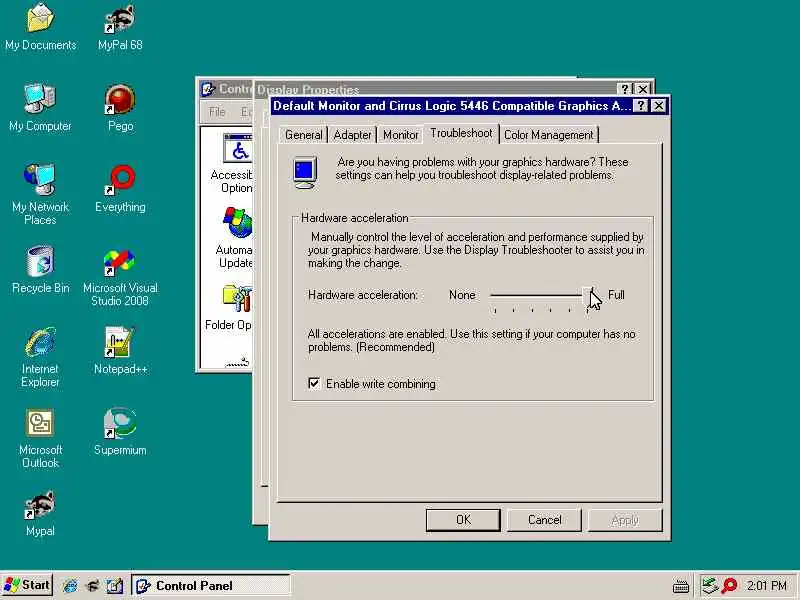Open Microsoft Outlook desktop icon
The width and height of the screenshot is (800, 600).
(x=40, y=438)
